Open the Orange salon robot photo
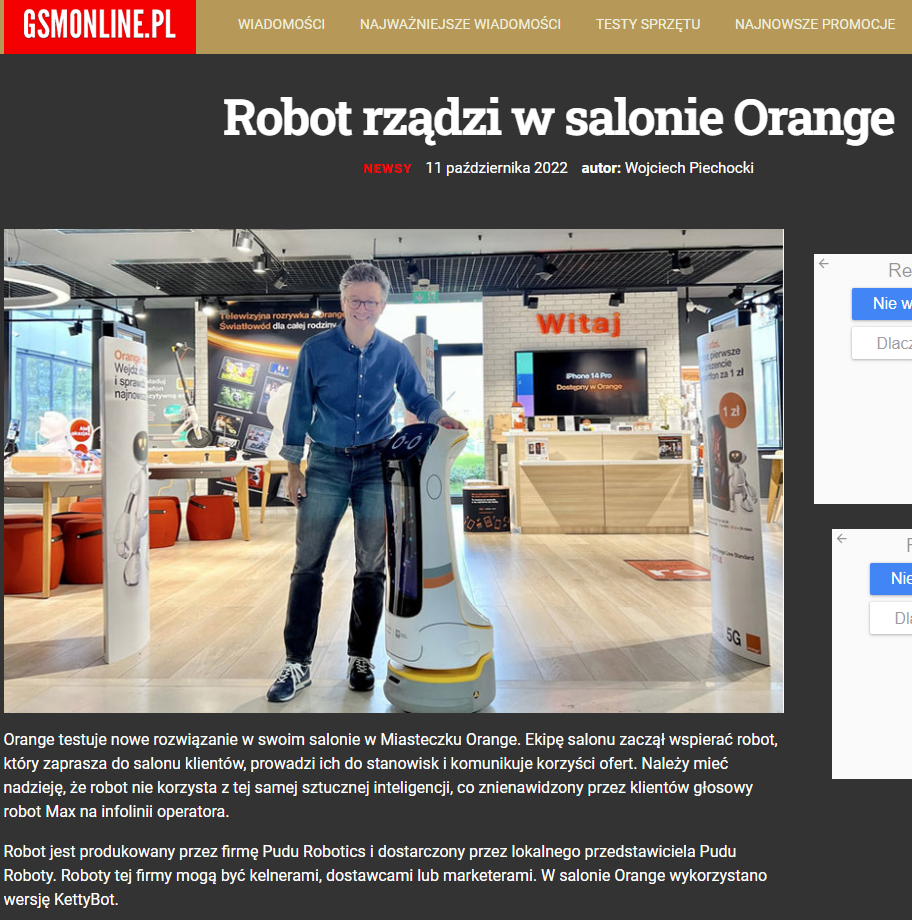Screen dimensions: 912x920 tap(394, 471)
